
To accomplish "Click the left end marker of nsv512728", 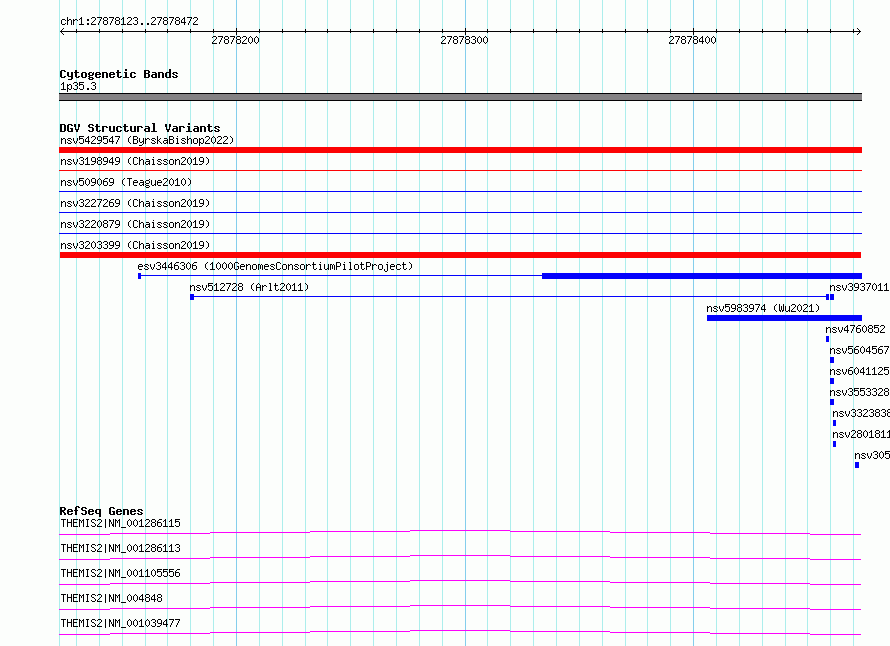I will (192, 297).
